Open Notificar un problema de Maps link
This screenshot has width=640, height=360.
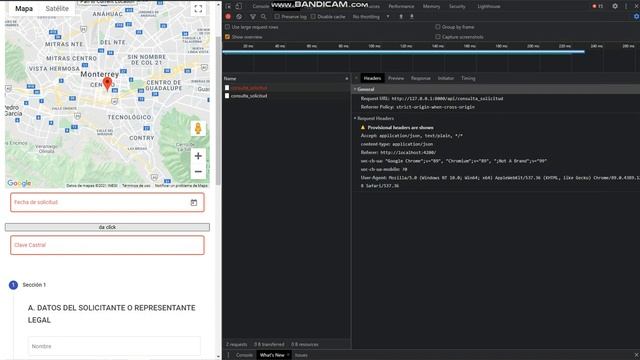pyautogui.click(x=181, y=186)
